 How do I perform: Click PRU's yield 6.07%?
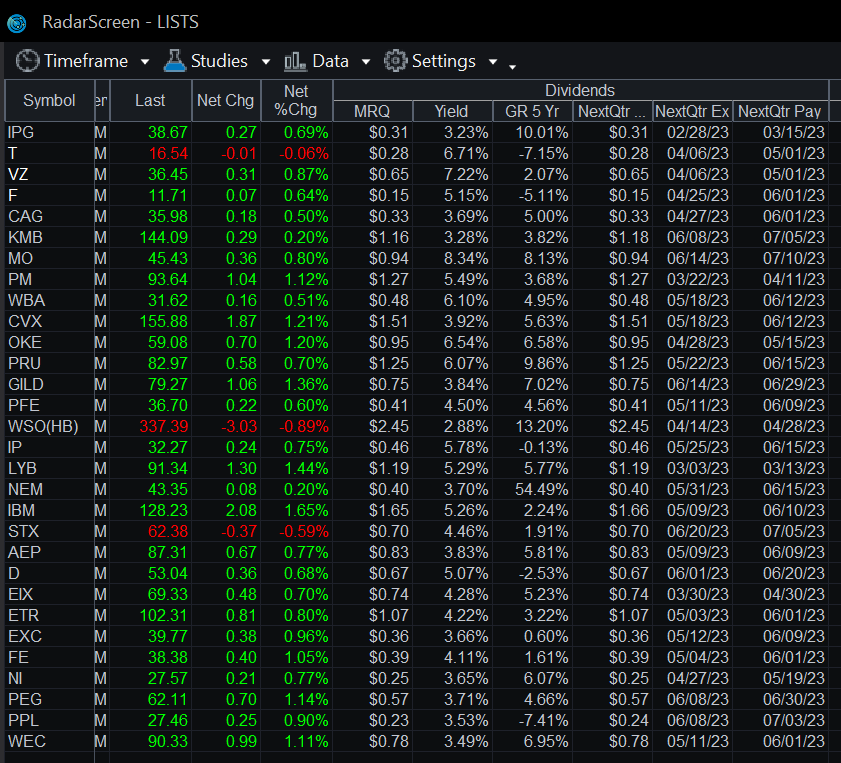[466, 363]
